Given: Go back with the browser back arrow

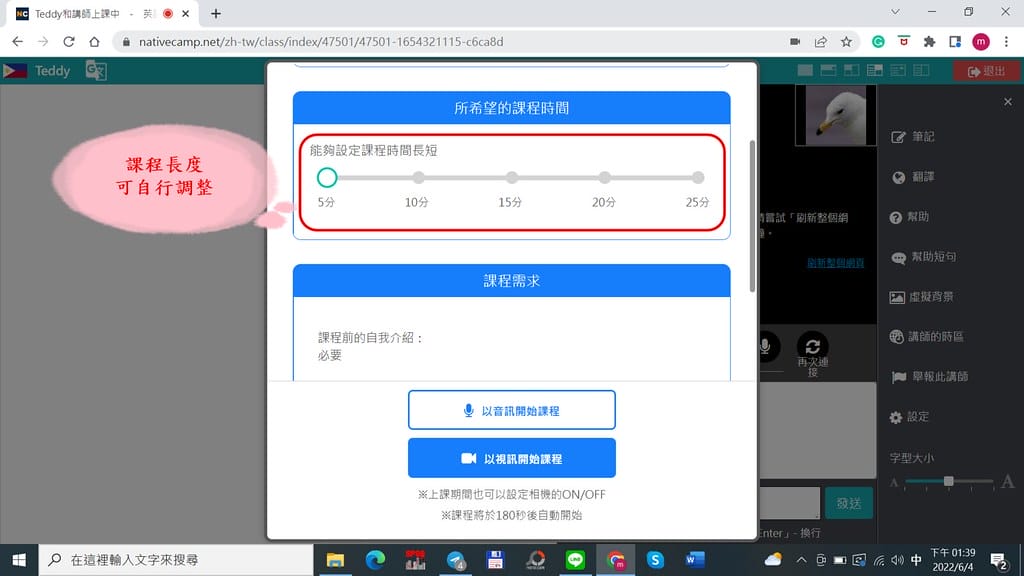Looking at the screenshot, I should (18, 42).
